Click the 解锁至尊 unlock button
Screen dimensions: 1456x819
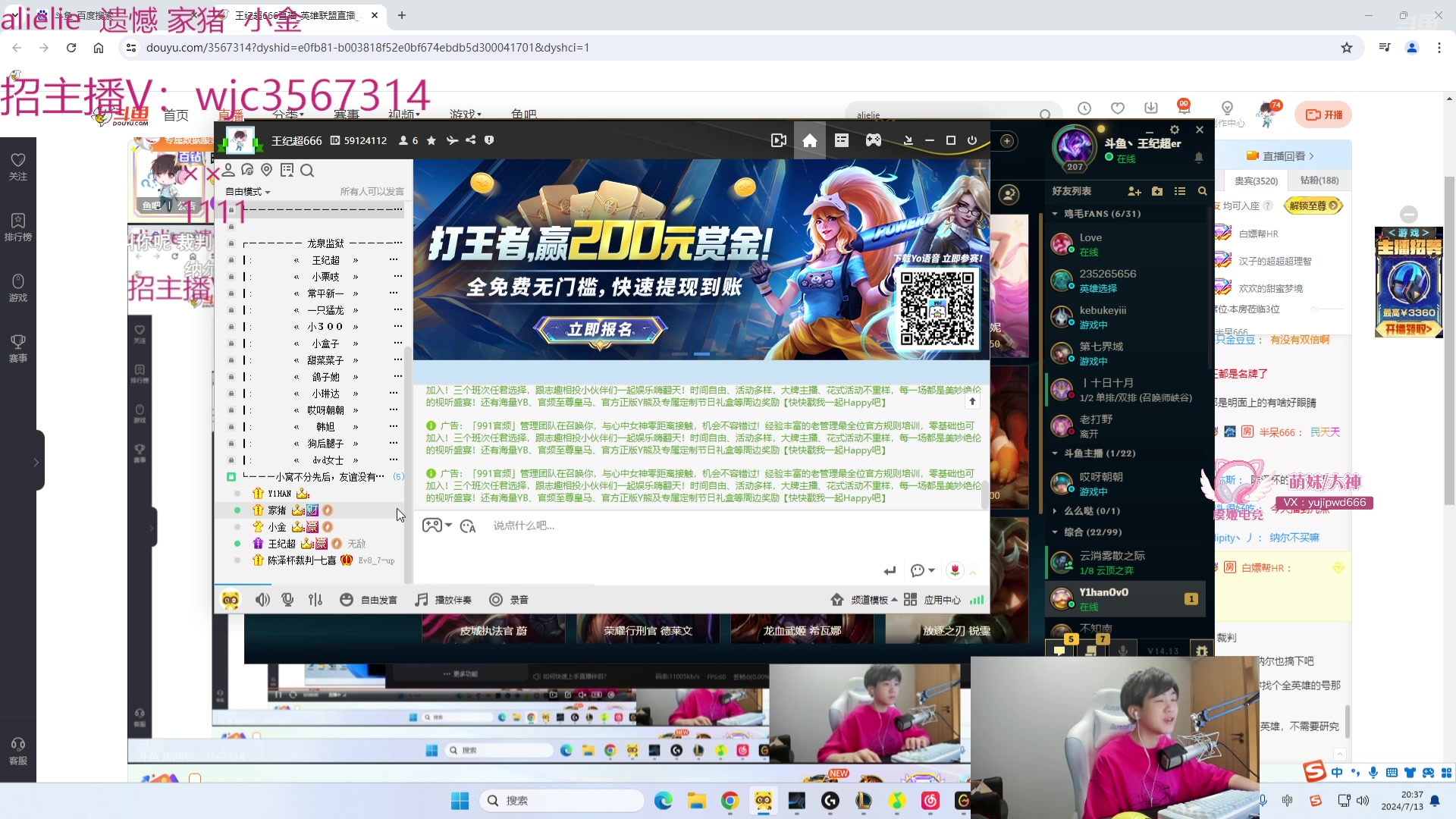tap(1314, 206)
